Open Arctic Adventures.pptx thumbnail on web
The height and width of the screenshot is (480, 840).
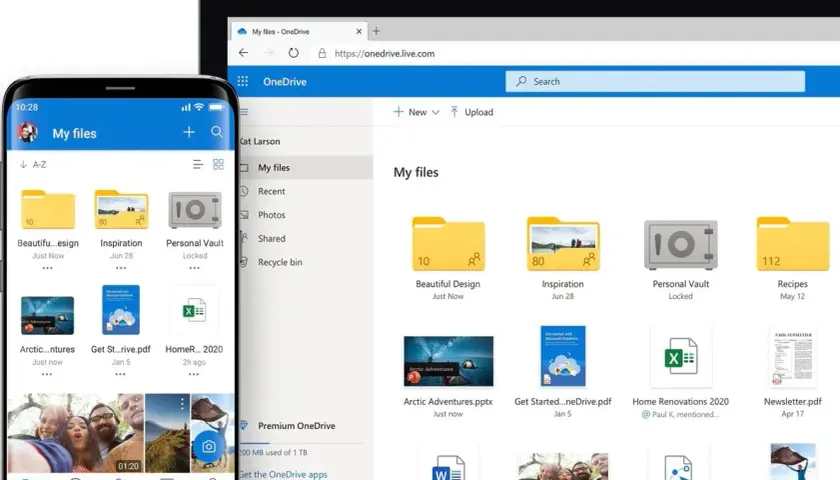tap(448, 361)
